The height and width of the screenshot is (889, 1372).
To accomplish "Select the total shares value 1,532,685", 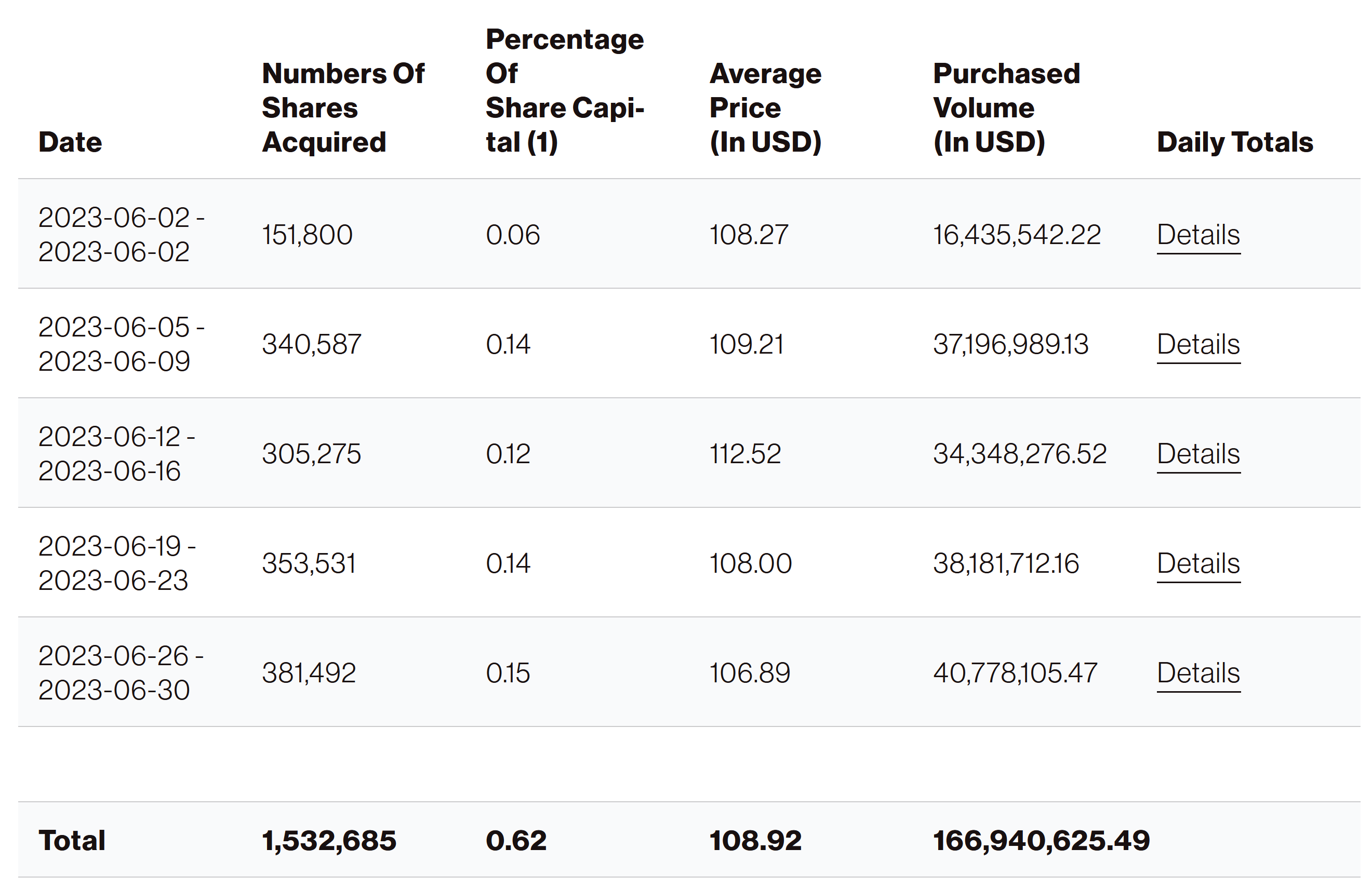I will 329,841.
